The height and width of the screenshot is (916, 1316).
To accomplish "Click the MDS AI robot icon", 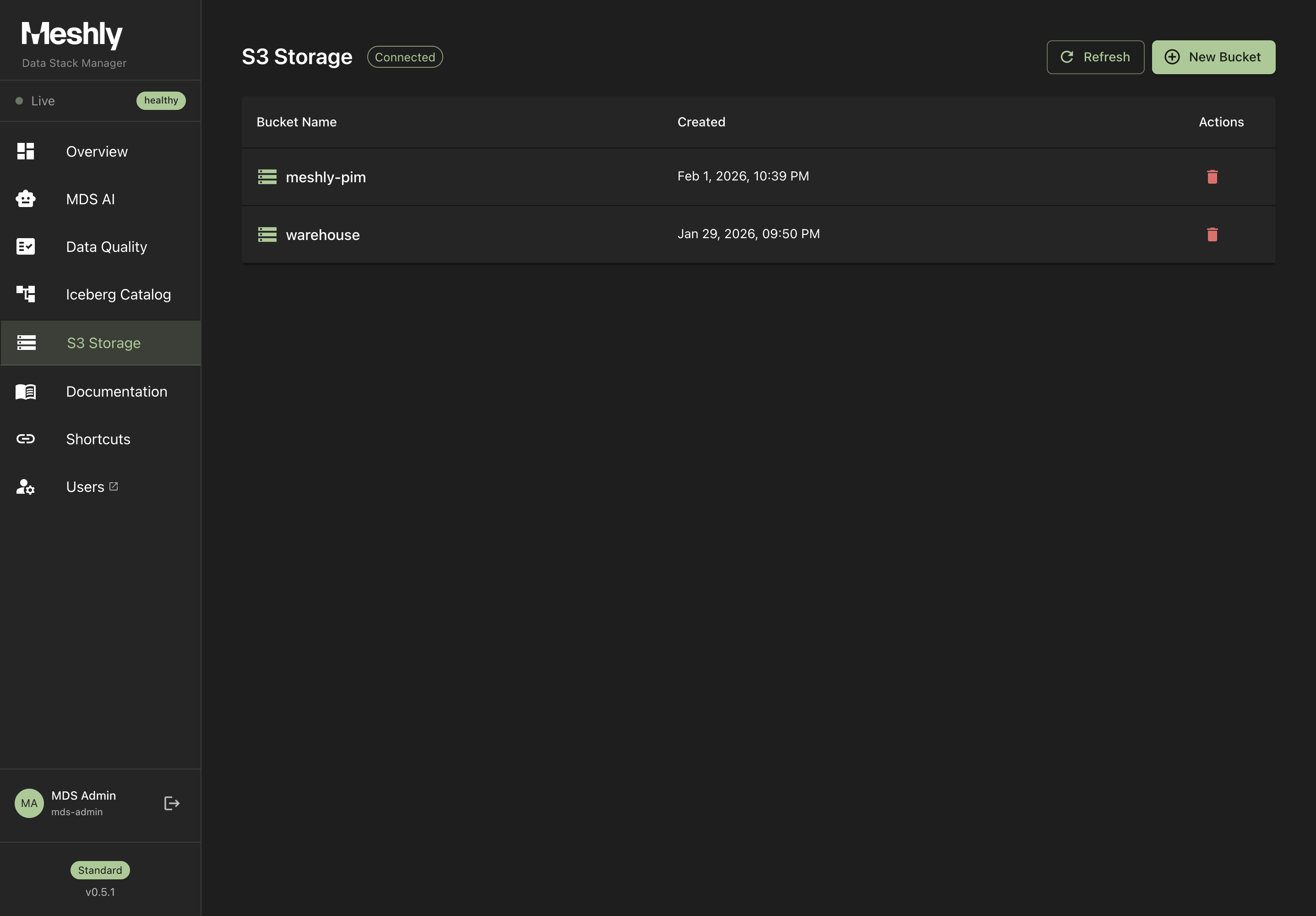I will tap(25, 199).
